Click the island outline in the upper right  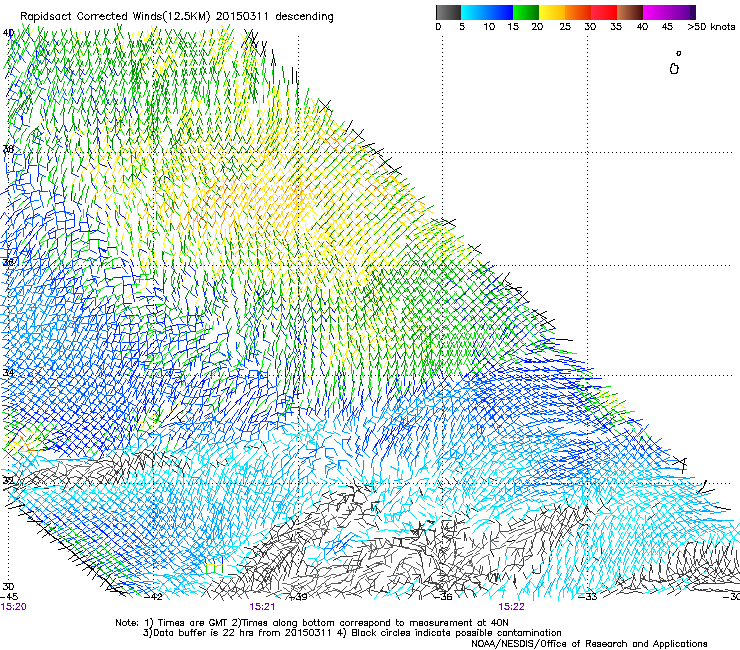(x=674, y=68)
